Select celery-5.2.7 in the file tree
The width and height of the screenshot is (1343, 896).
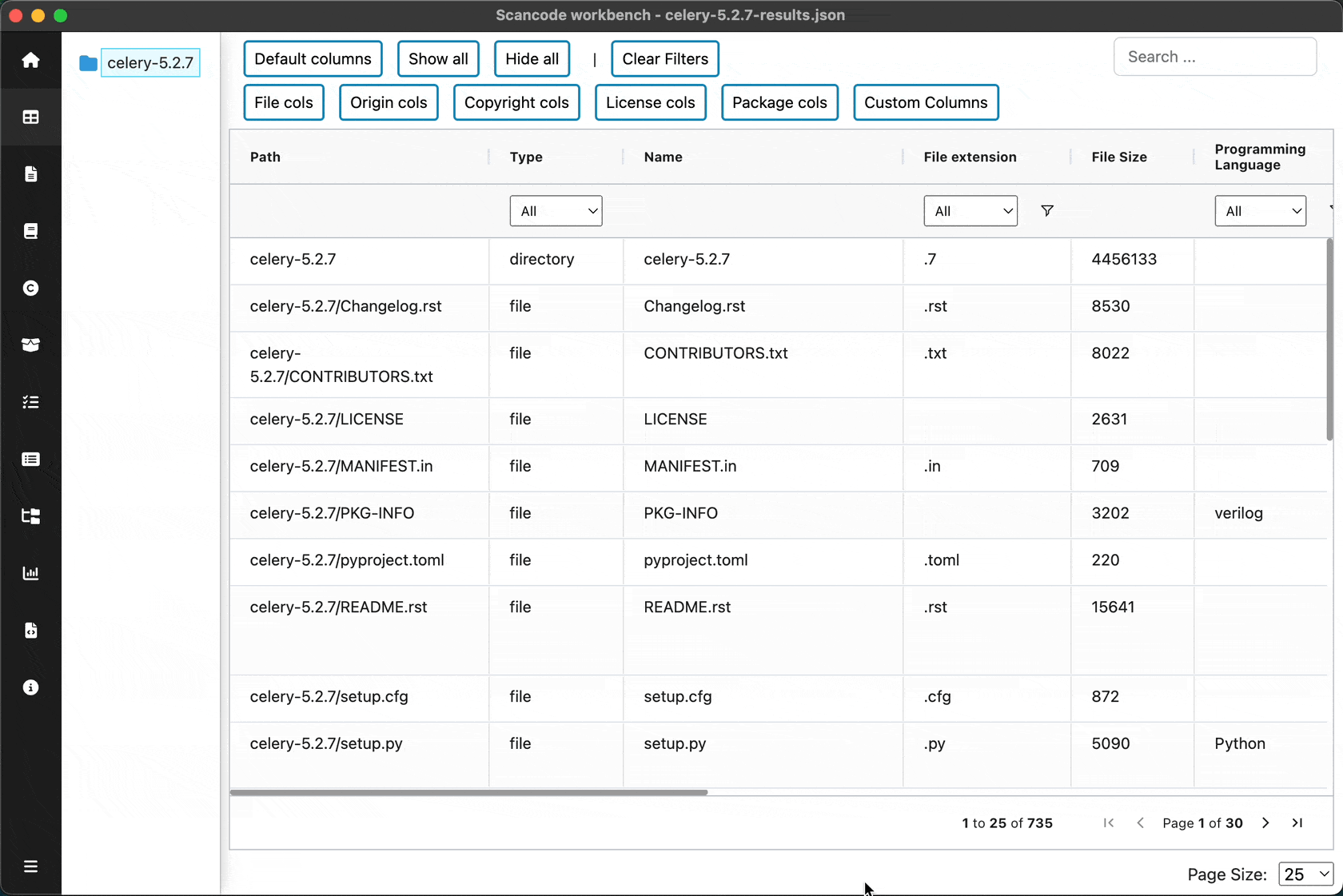(x=150, y=63)
